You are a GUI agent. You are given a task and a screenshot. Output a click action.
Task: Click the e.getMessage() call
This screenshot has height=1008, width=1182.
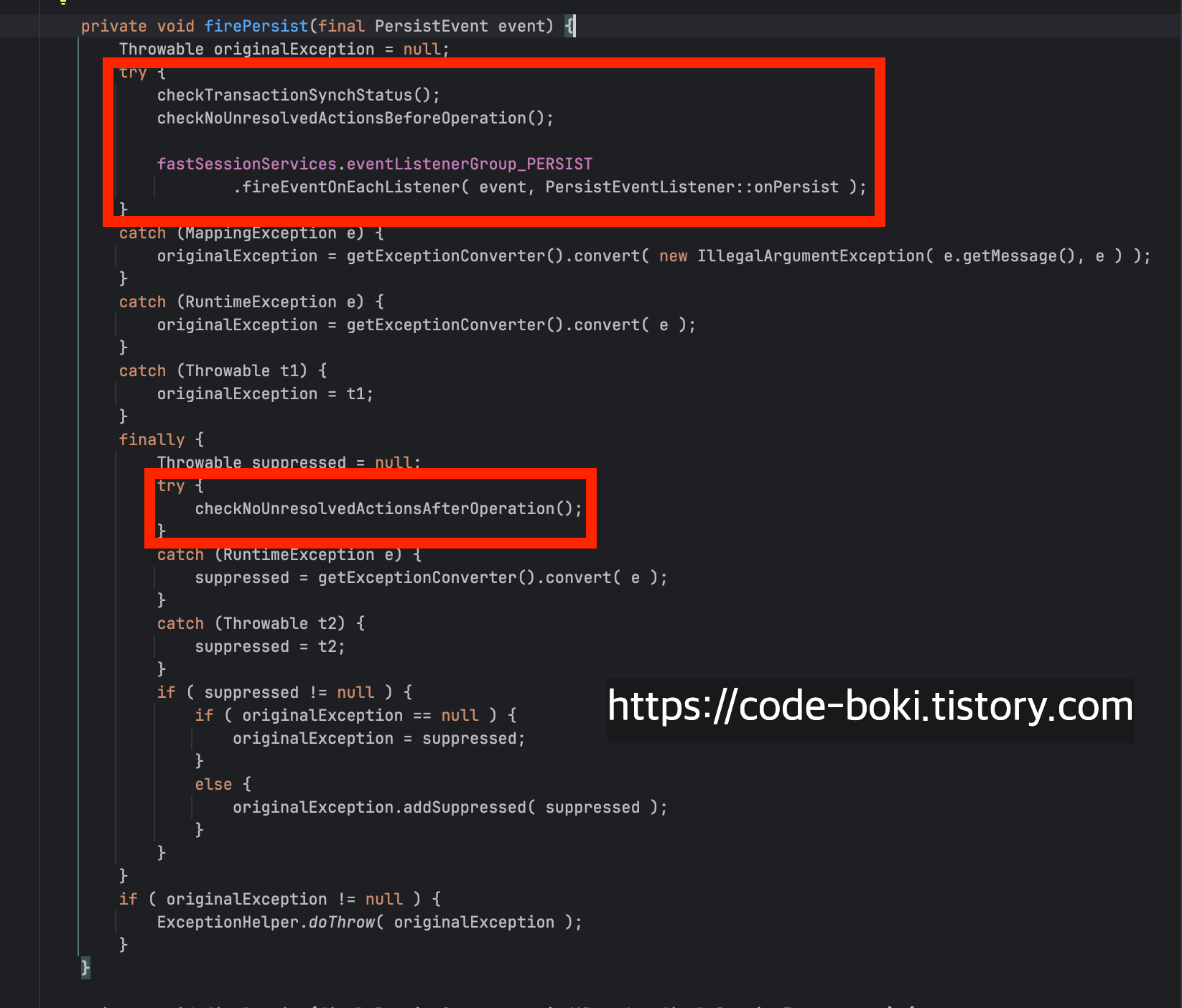pos(1009,256)
